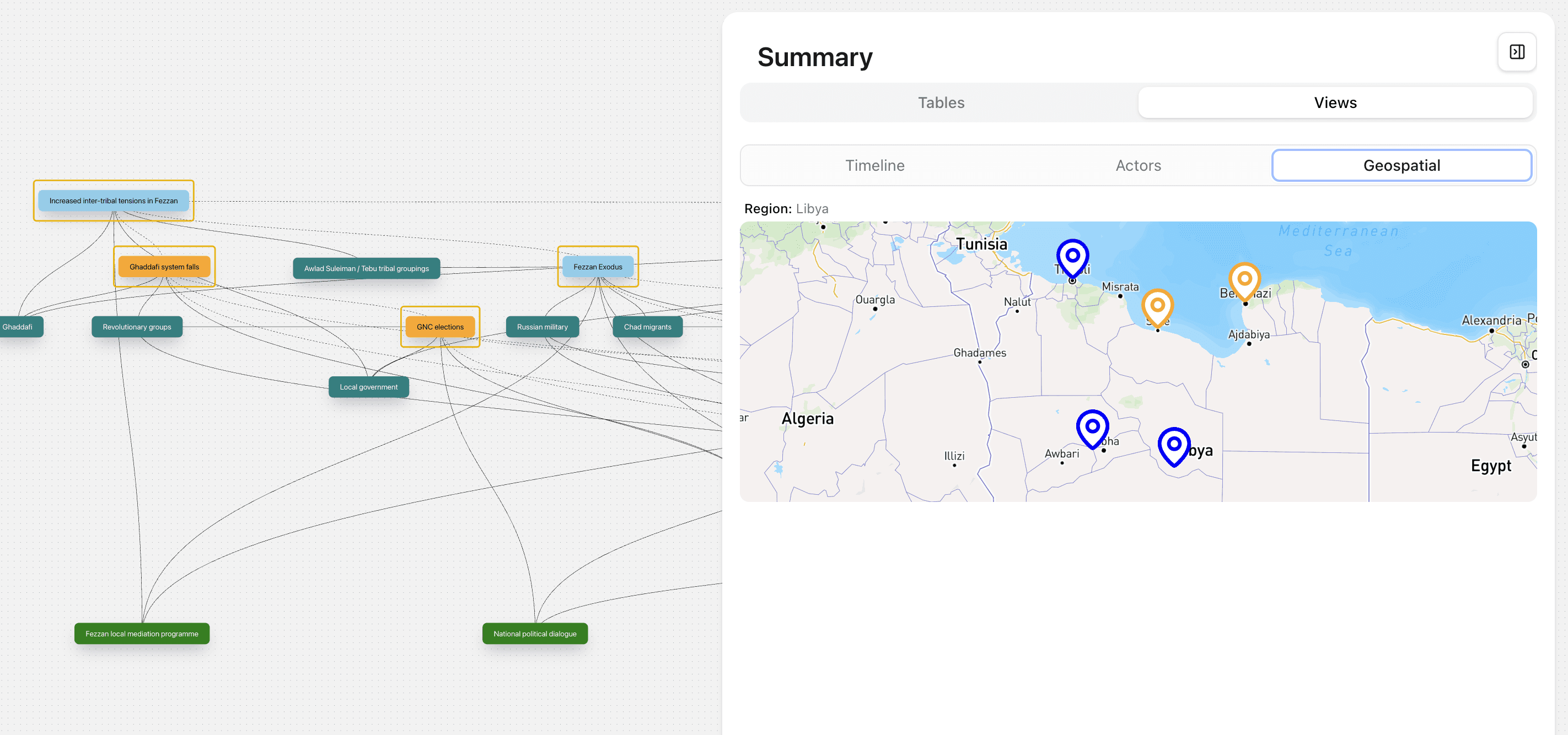Viewport: 1568px width, 735px height.
Task: Click the blue map pin beside Libya label
Action: click(1174, 447)
